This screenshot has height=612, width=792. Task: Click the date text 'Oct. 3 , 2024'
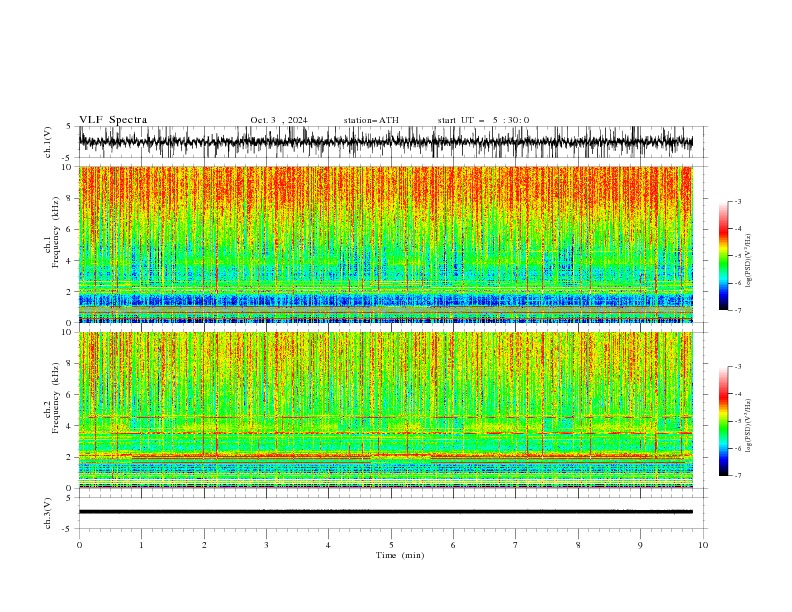279,120
